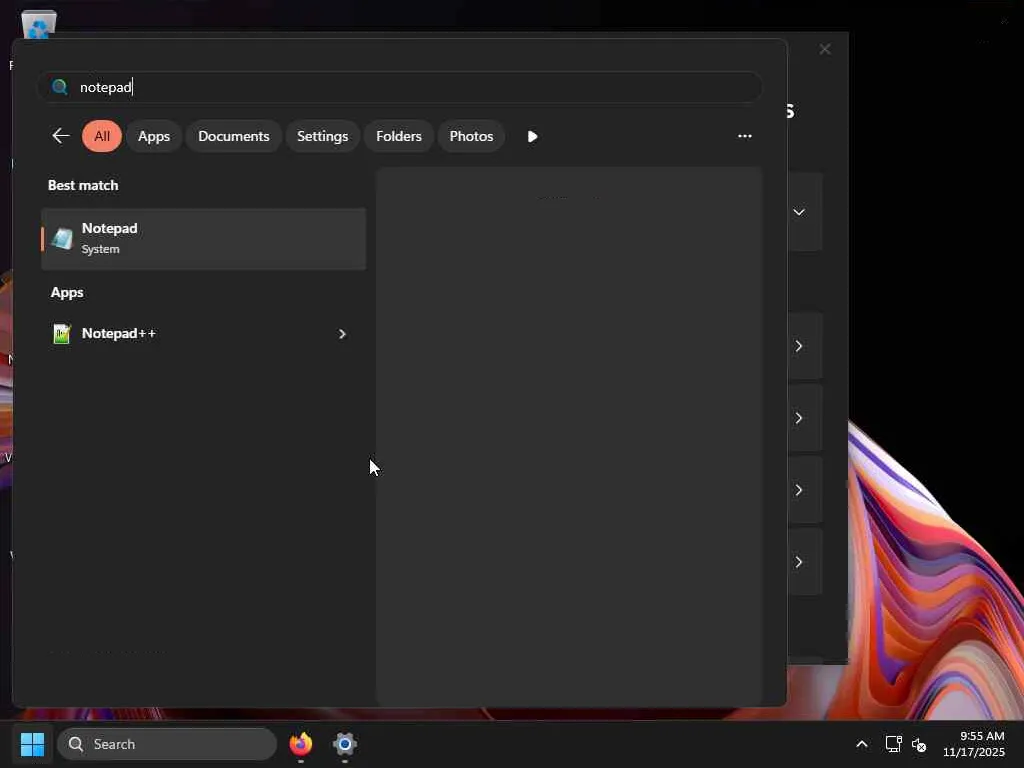The width and height of the screenshot is (1024, 768).
Task: Switch to the Settings filter tab
Action: pyautogui.click(x=323, y=136)
